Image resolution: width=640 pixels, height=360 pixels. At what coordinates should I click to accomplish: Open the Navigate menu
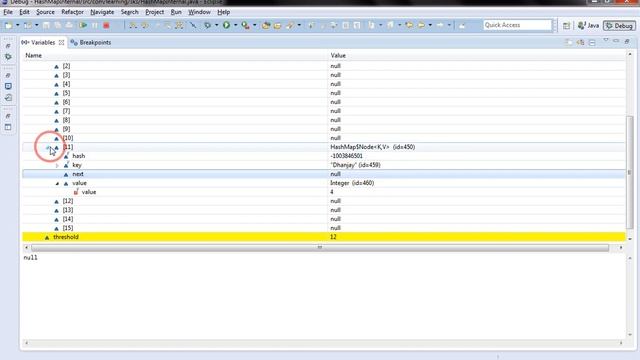tap(102, 12)
